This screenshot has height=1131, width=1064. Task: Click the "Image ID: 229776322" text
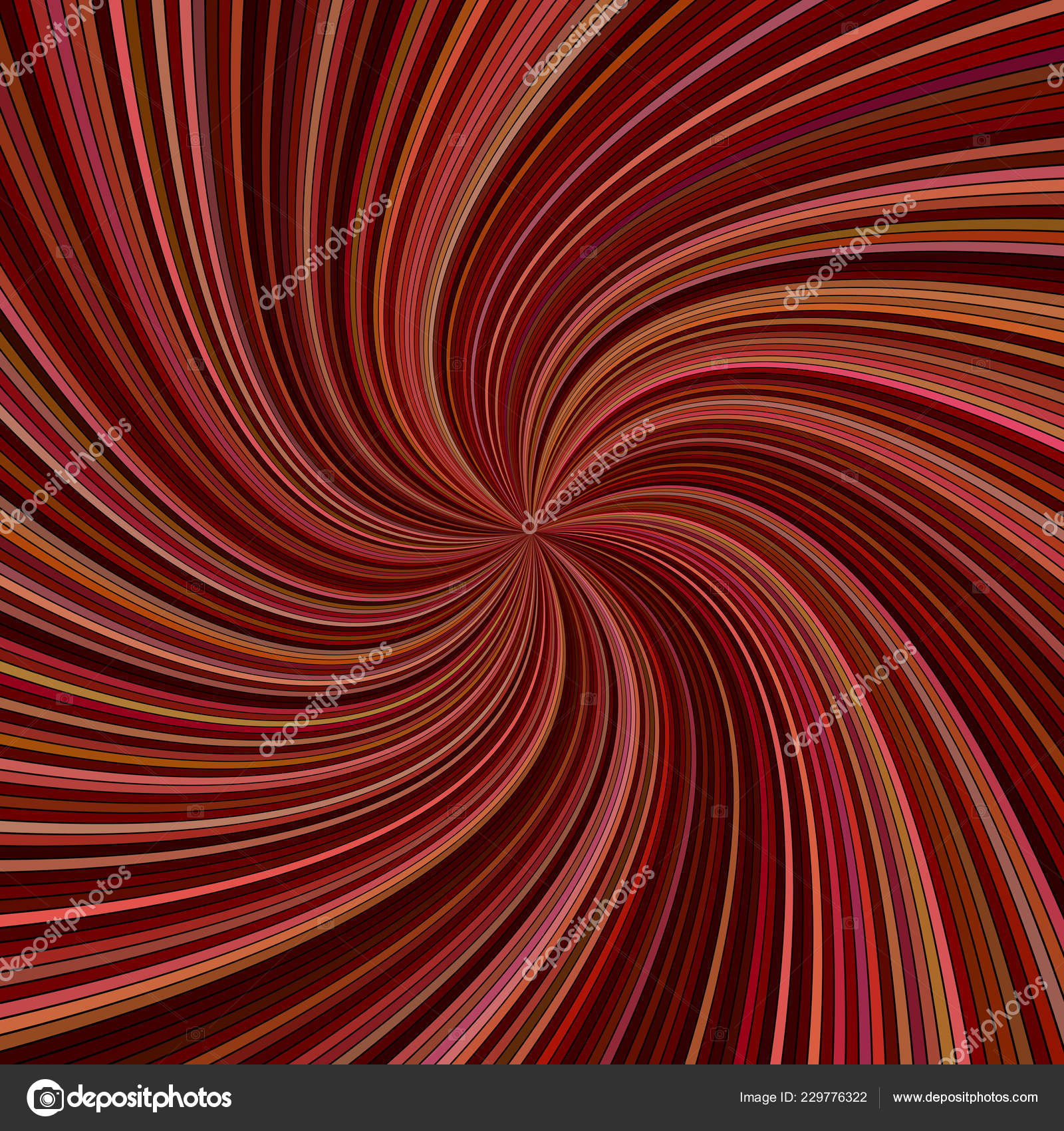(803, 1098)
